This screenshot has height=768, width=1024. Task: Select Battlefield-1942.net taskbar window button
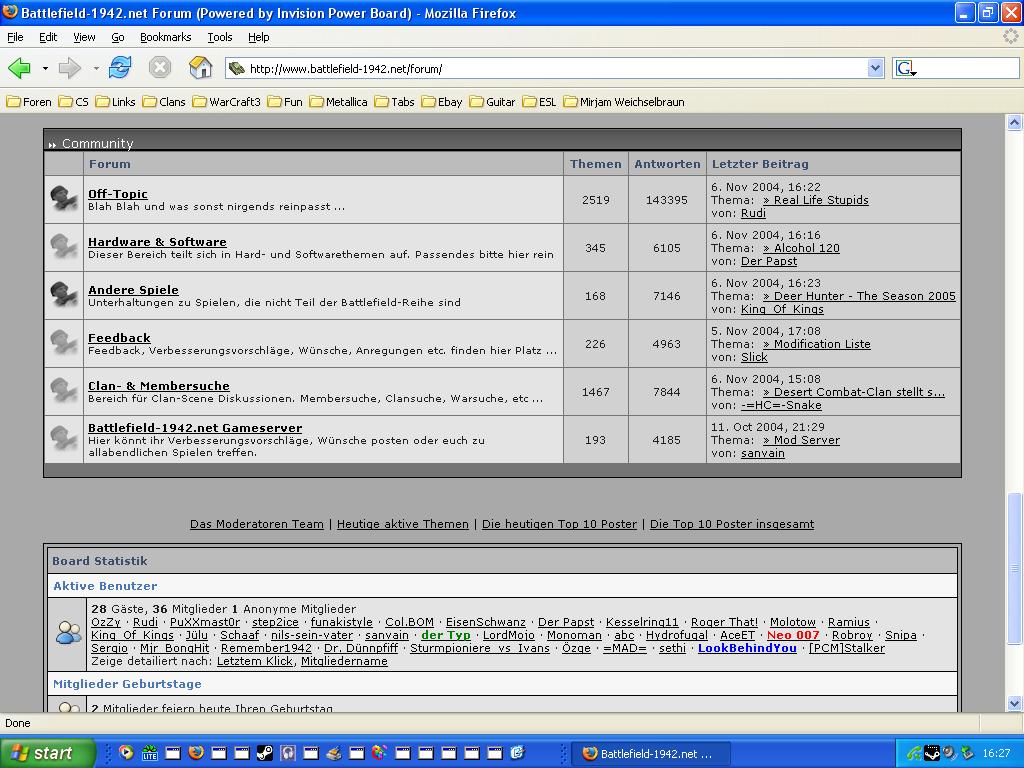click(x=650, y=754)
